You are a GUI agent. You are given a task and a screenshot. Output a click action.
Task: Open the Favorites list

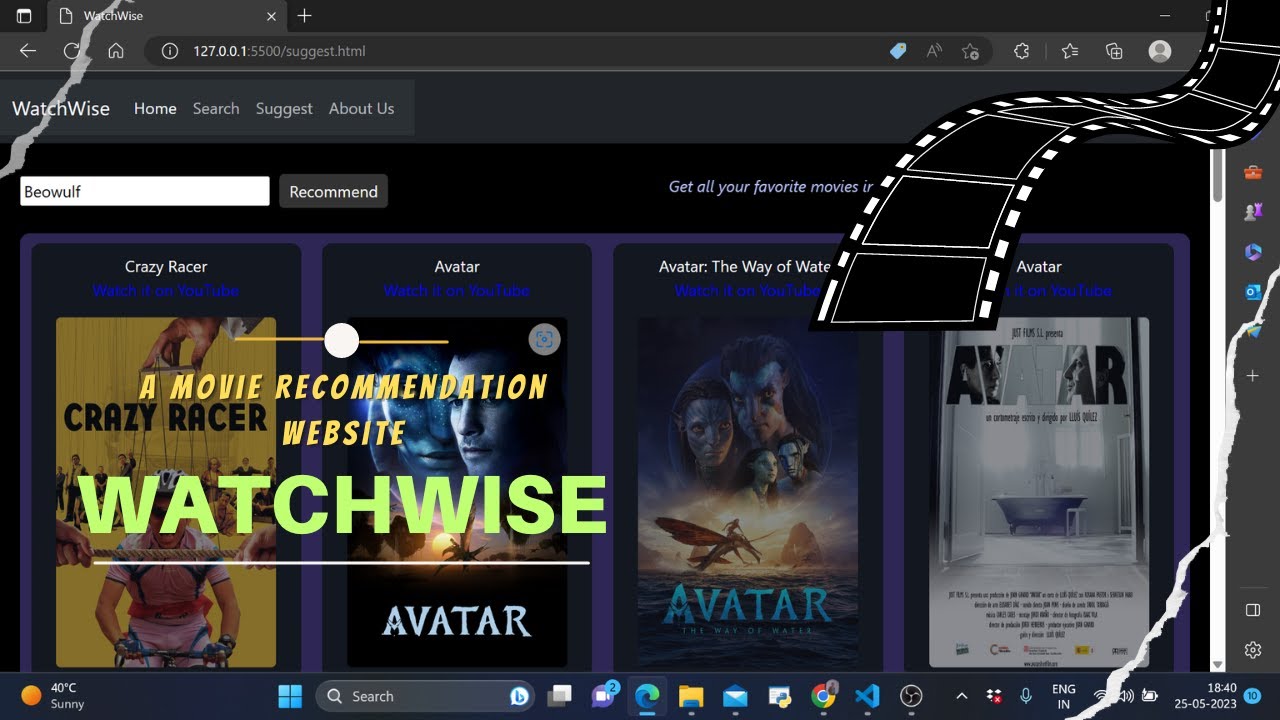[x=1070, y=51]
